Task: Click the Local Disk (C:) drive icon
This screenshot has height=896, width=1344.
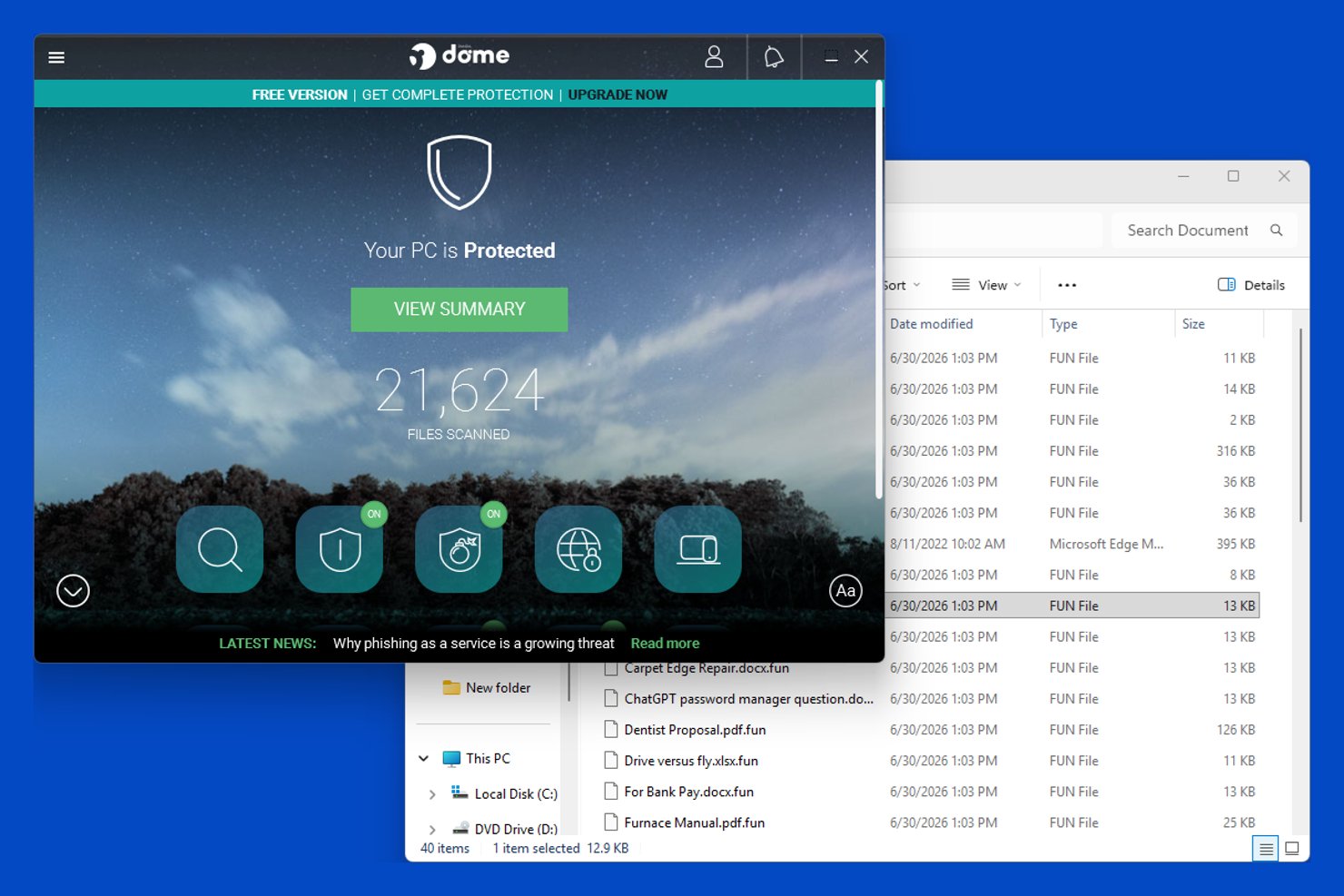Action: point(460,793)
